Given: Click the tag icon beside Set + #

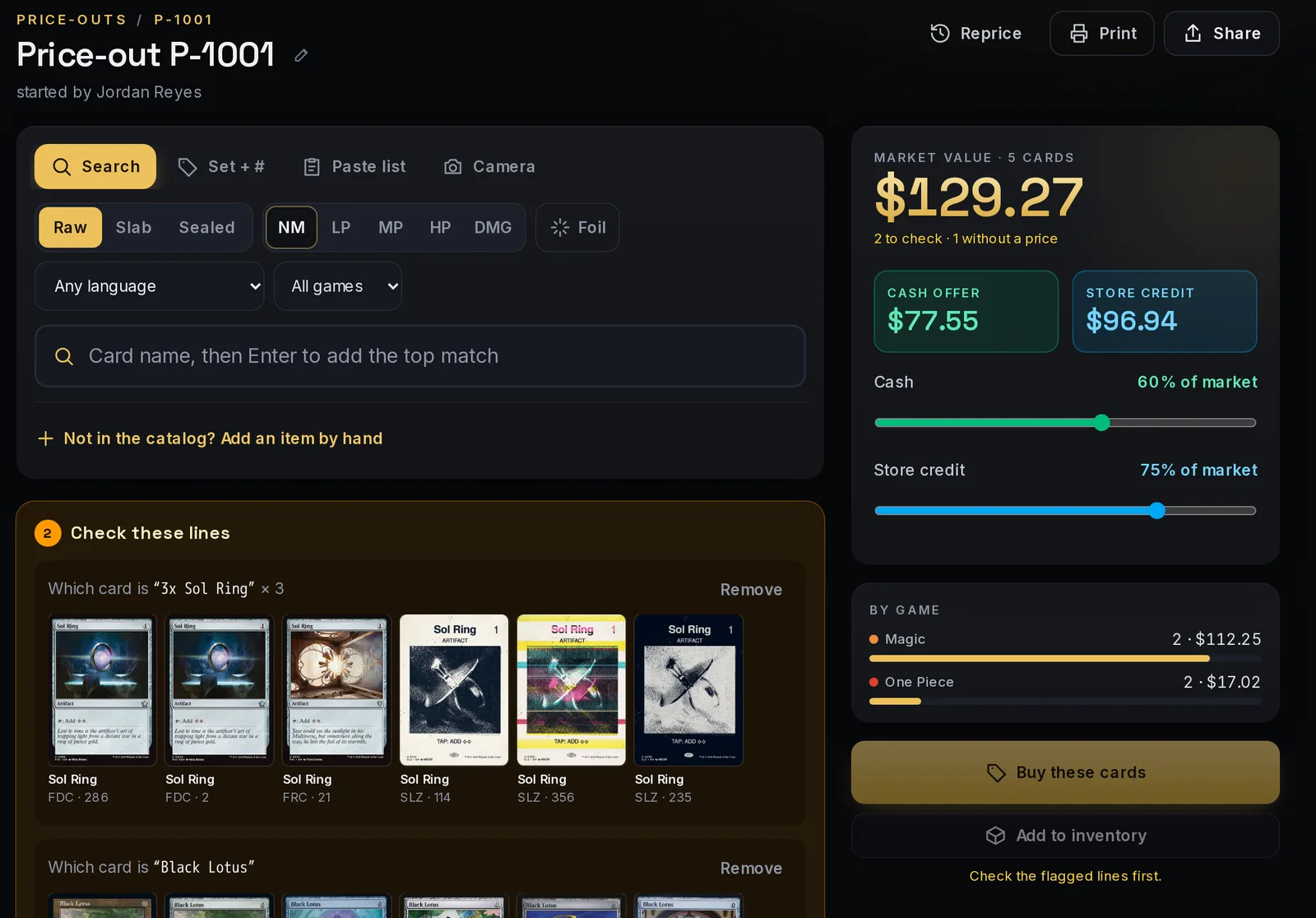Looking at the screenshot, I should point(188,166).
